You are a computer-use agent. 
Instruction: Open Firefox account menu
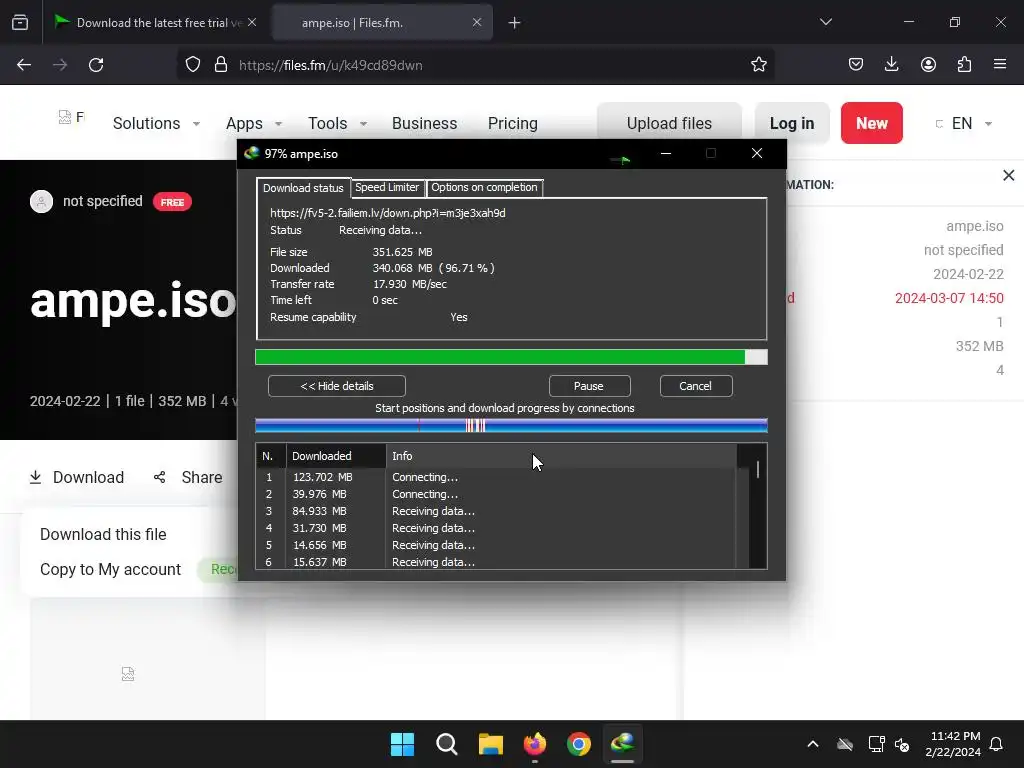pos(928,65)
